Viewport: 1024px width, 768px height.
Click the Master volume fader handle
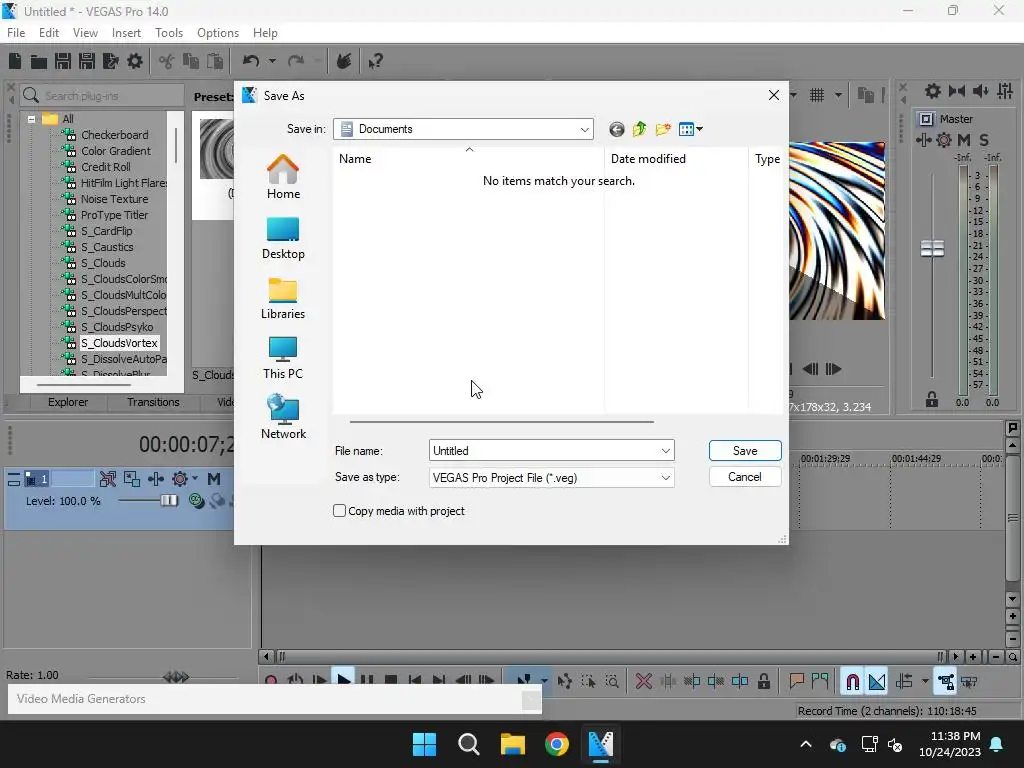coord(932,249)
